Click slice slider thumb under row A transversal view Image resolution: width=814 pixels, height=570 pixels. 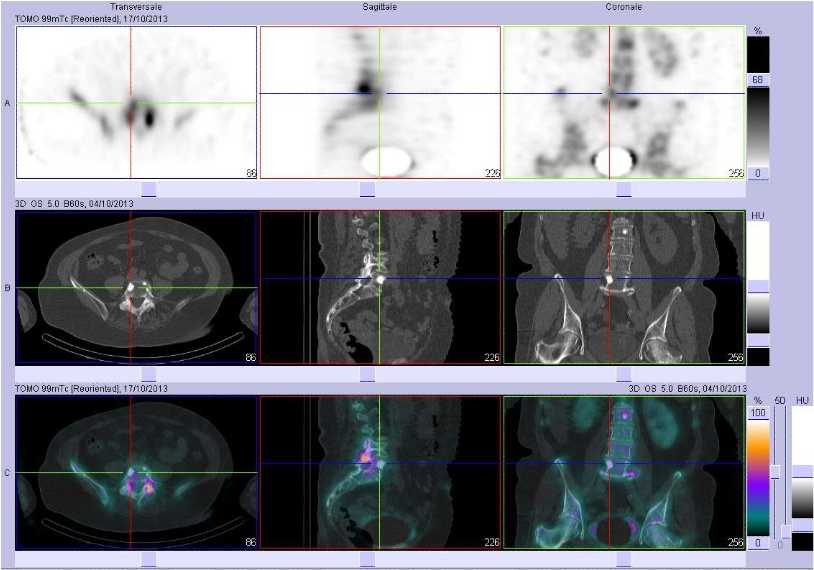tap(148, 189)
